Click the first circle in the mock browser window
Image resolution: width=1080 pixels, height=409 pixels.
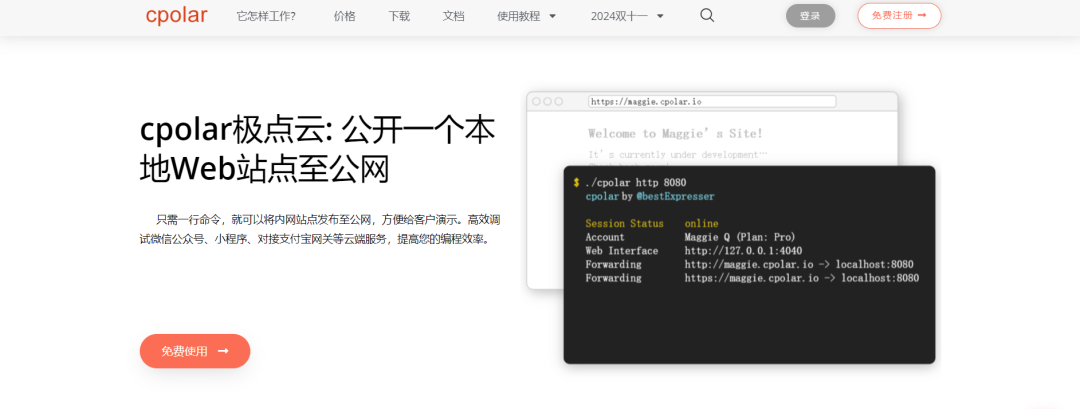[536, 101]
